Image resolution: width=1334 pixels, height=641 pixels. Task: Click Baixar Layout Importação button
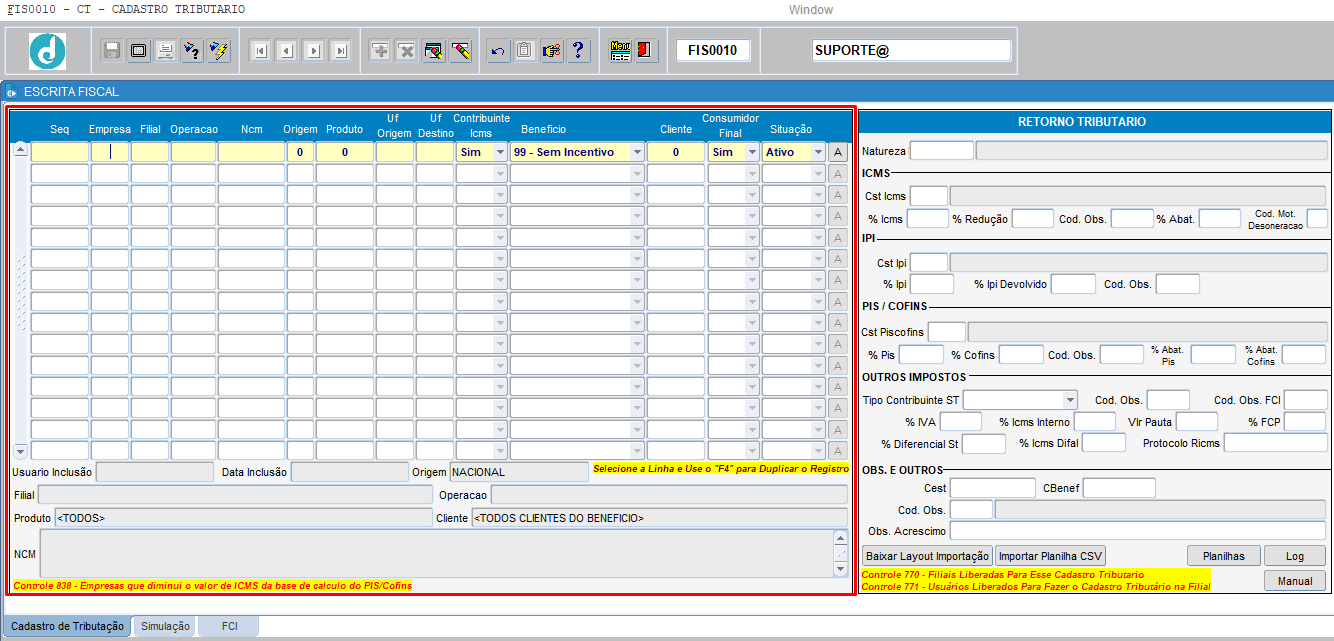coord(927,556)
